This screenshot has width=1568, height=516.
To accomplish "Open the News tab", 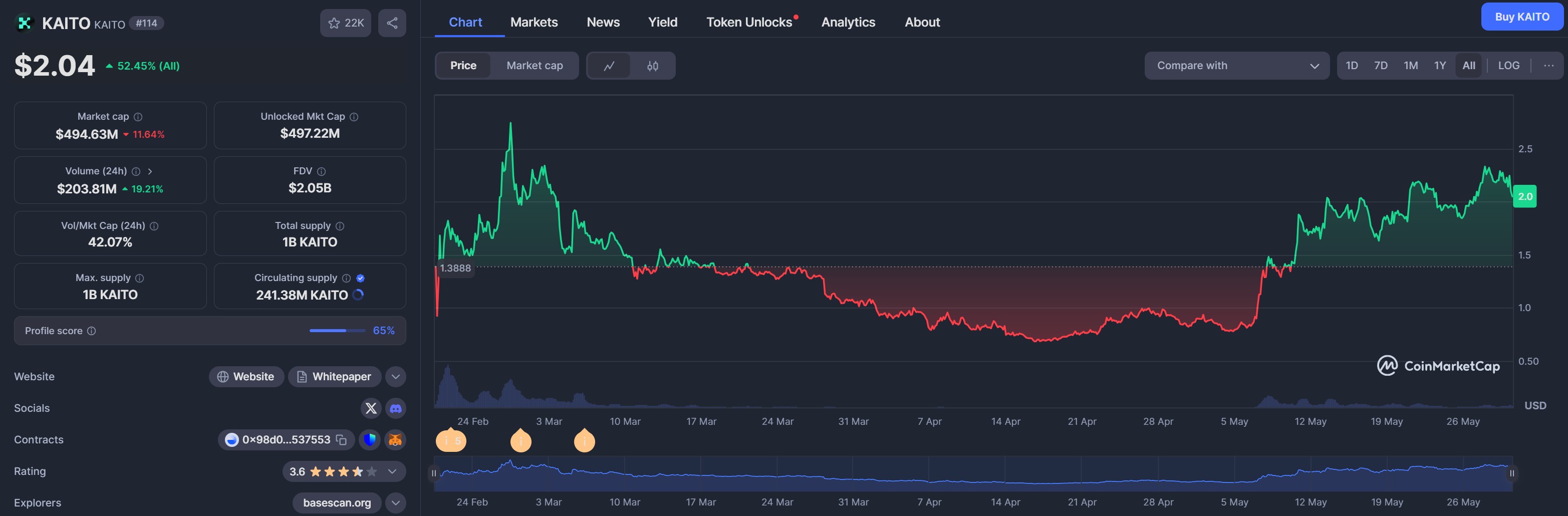I will coord(603,23).
